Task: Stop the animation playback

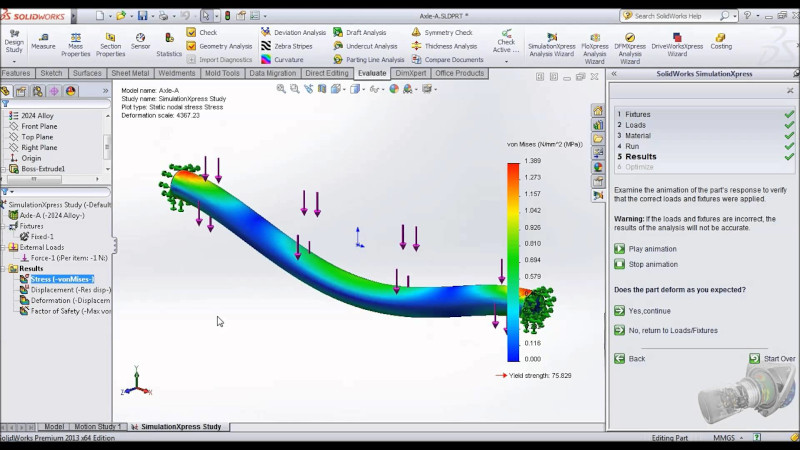Action: click(652, 264)
